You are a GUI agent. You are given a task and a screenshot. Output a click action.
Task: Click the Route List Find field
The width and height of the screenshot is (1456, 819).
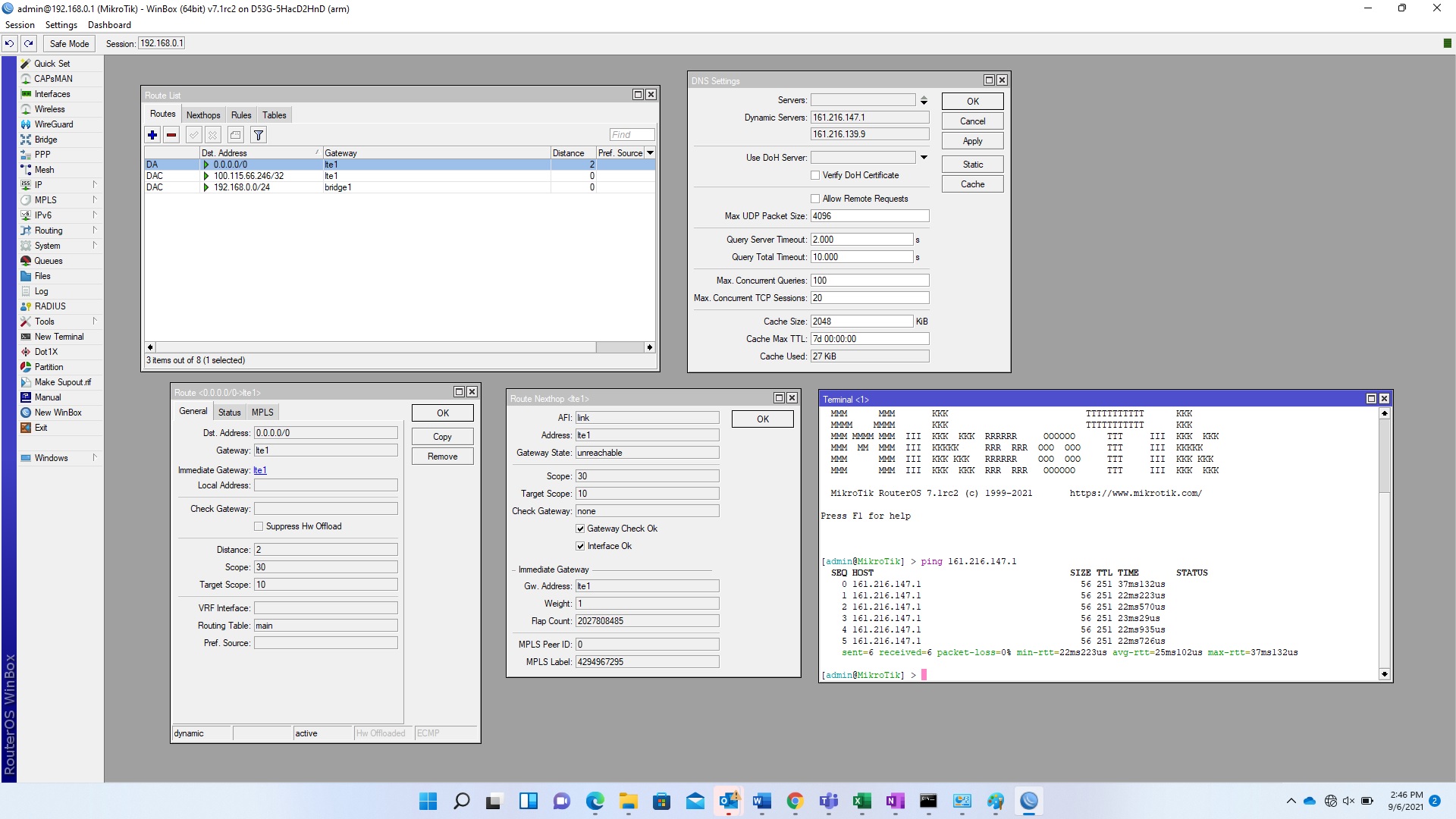pyautogui.click(x=632, y=135)
